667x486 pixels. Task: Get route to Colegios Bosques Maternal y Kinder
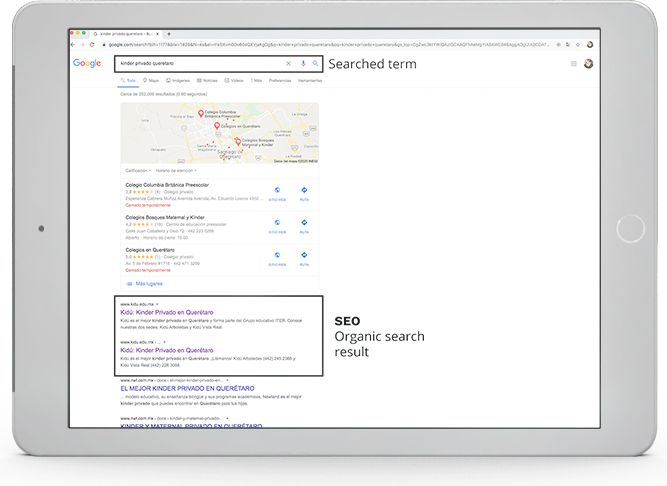pyautogui.click(x=304, y=226)
